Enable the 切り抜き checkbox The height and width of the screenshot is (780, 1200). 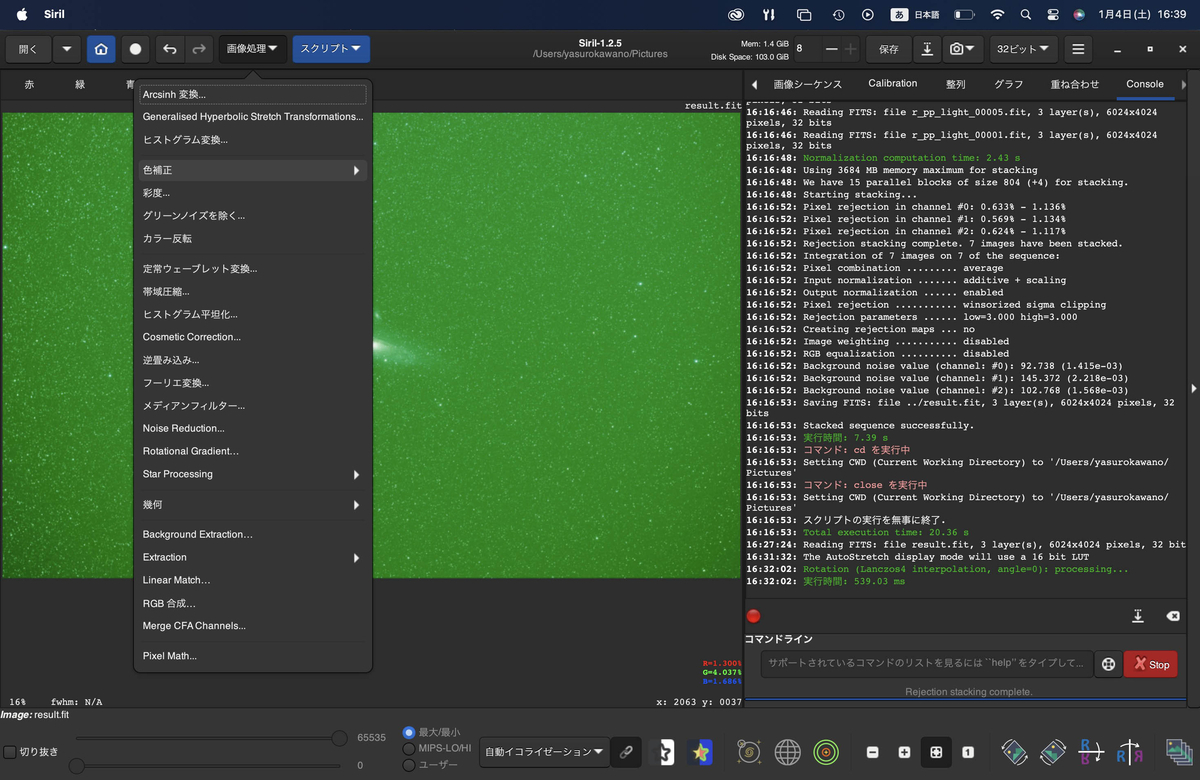(x=10, y=752)
